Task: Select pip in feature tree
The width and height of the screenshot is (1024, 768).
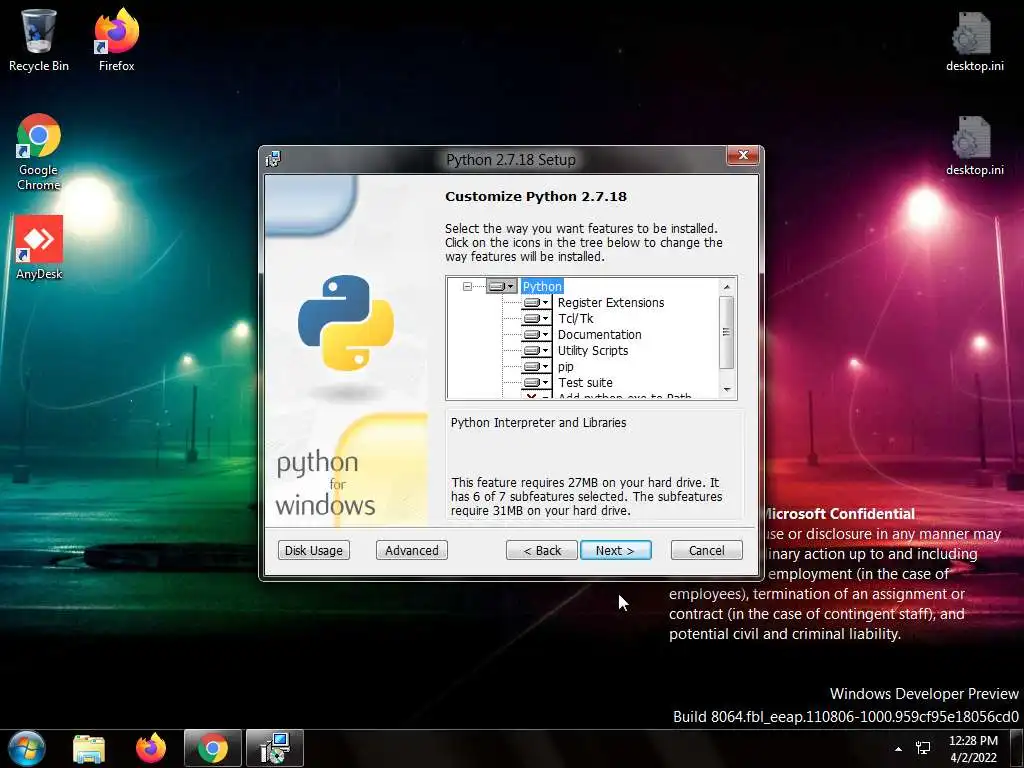Action: tap(566, 367)
